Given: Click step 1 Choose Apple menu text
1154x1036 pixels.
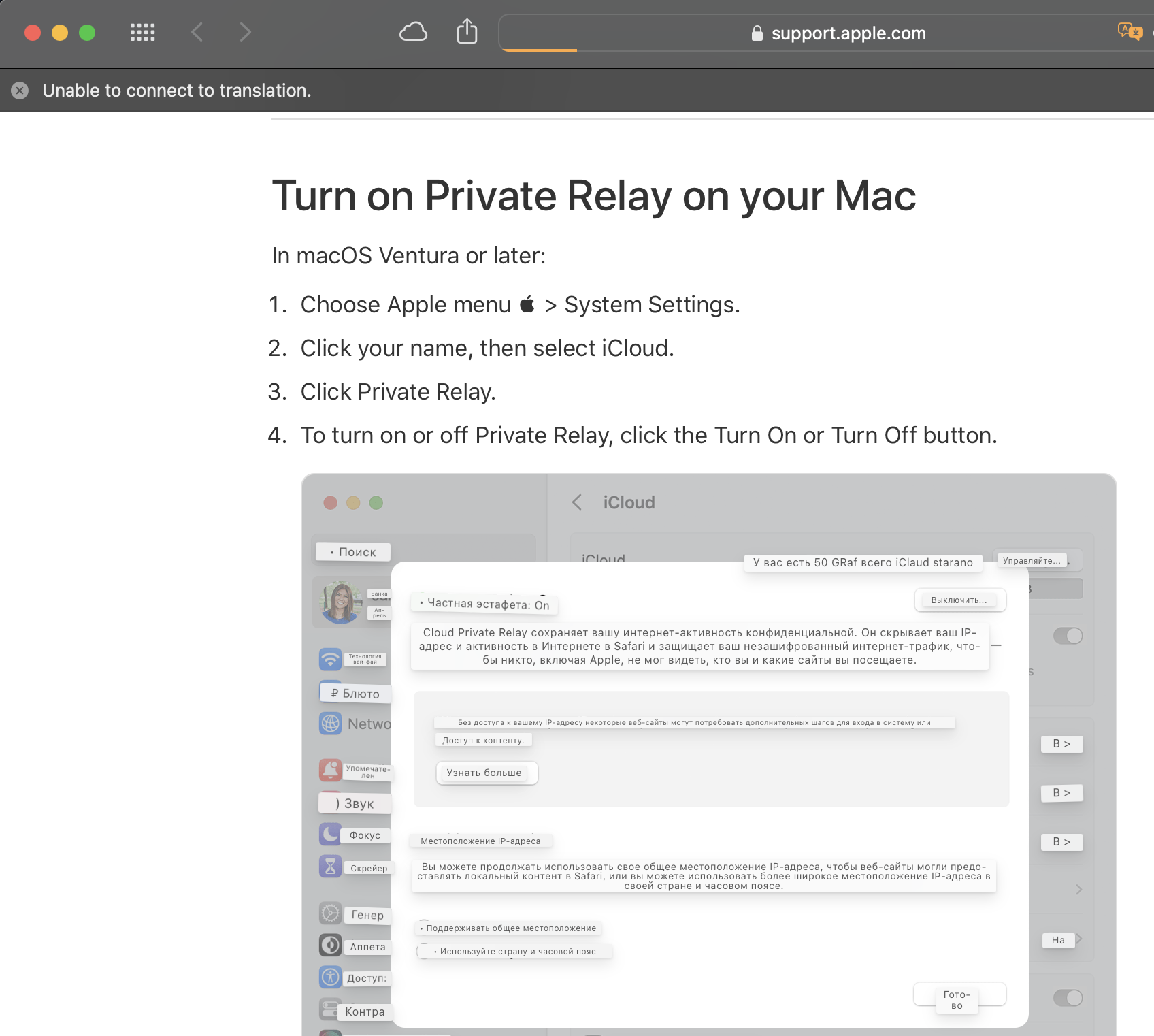Looking at the screenshot, I should (520, 305).
